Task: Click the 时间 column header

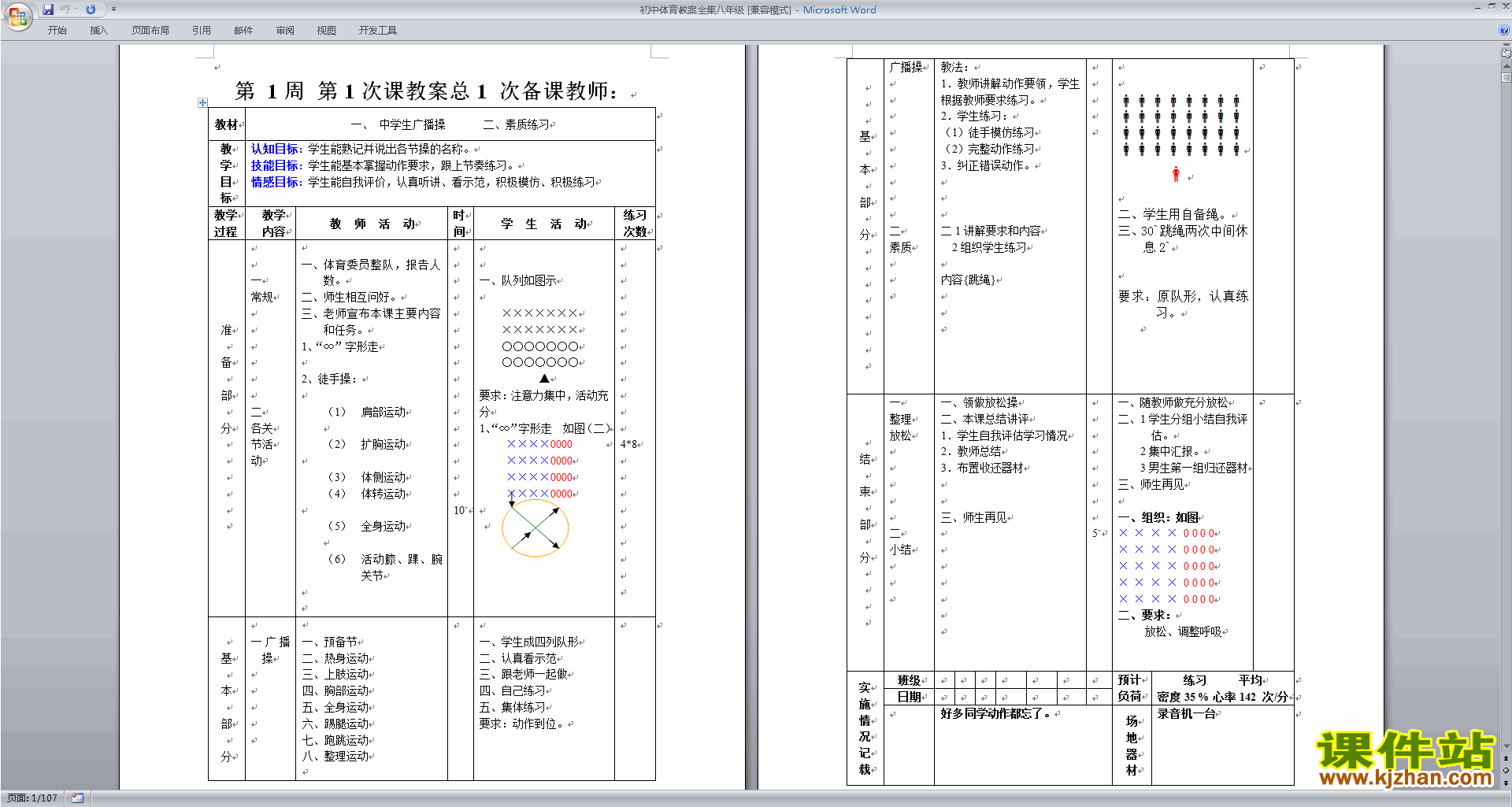Action: (461, 224)
